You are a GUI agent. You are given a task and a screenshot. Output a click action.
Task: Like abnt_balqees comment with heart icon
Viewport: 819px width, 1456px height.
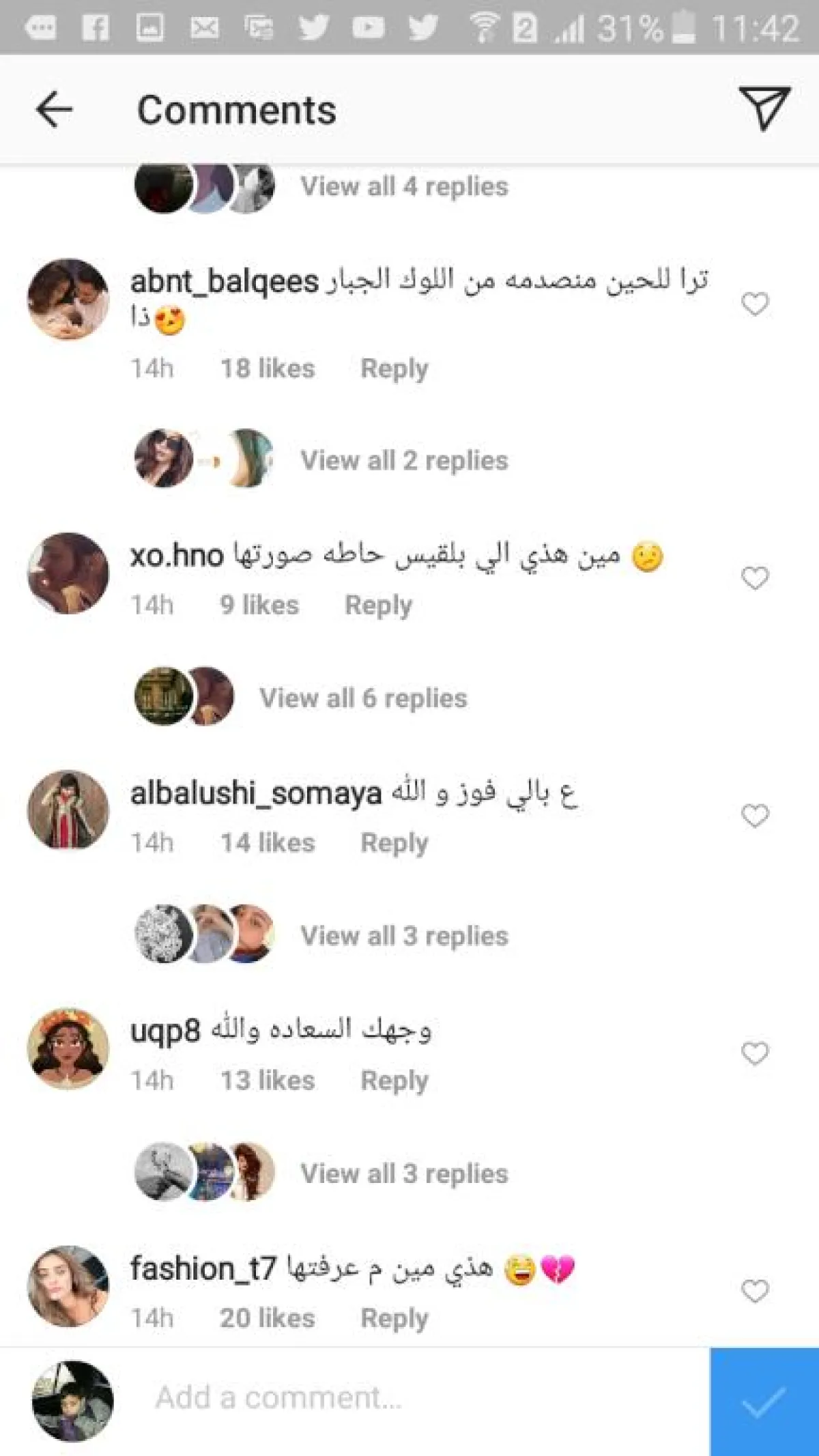pyautogui.click(x=755, y=304)
